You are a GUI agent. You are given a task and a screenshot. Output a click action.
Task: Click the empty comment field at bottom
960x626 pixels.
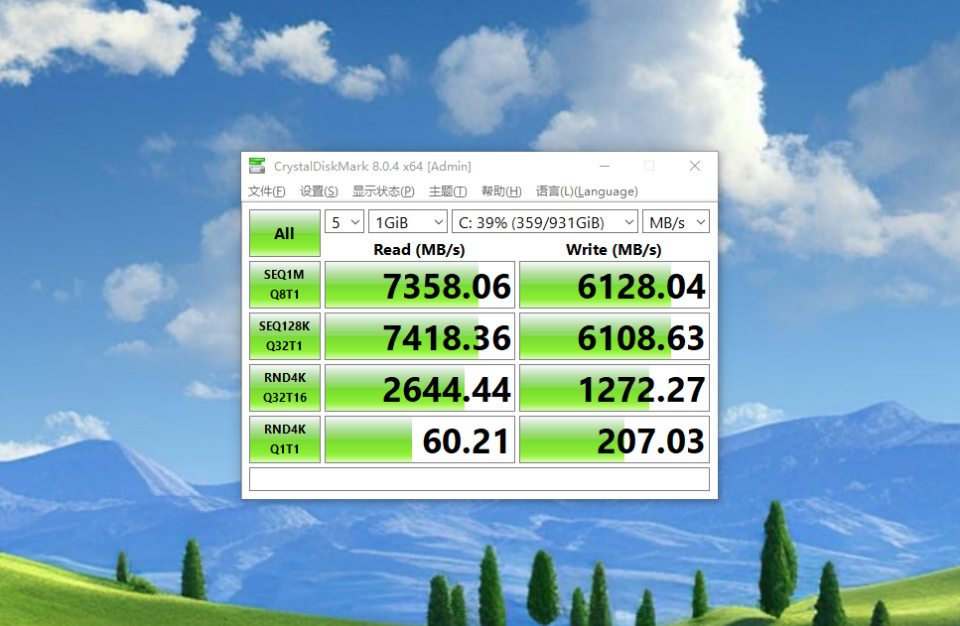(479, 479)
